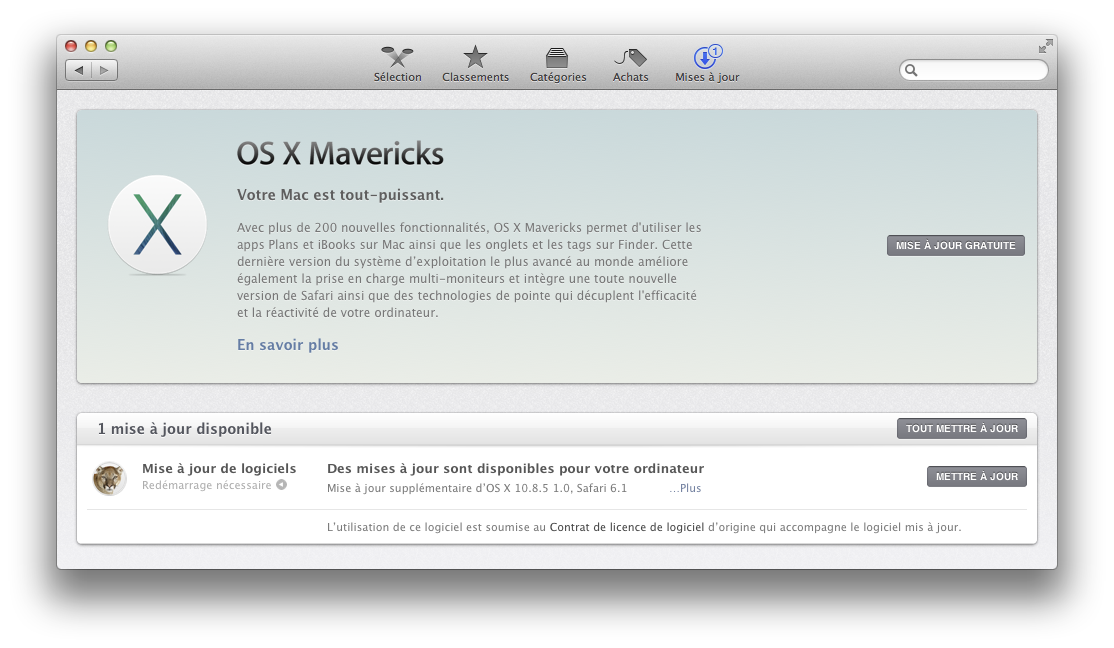Click the text Votre Mac est tout-puissant.

point(340,195)
